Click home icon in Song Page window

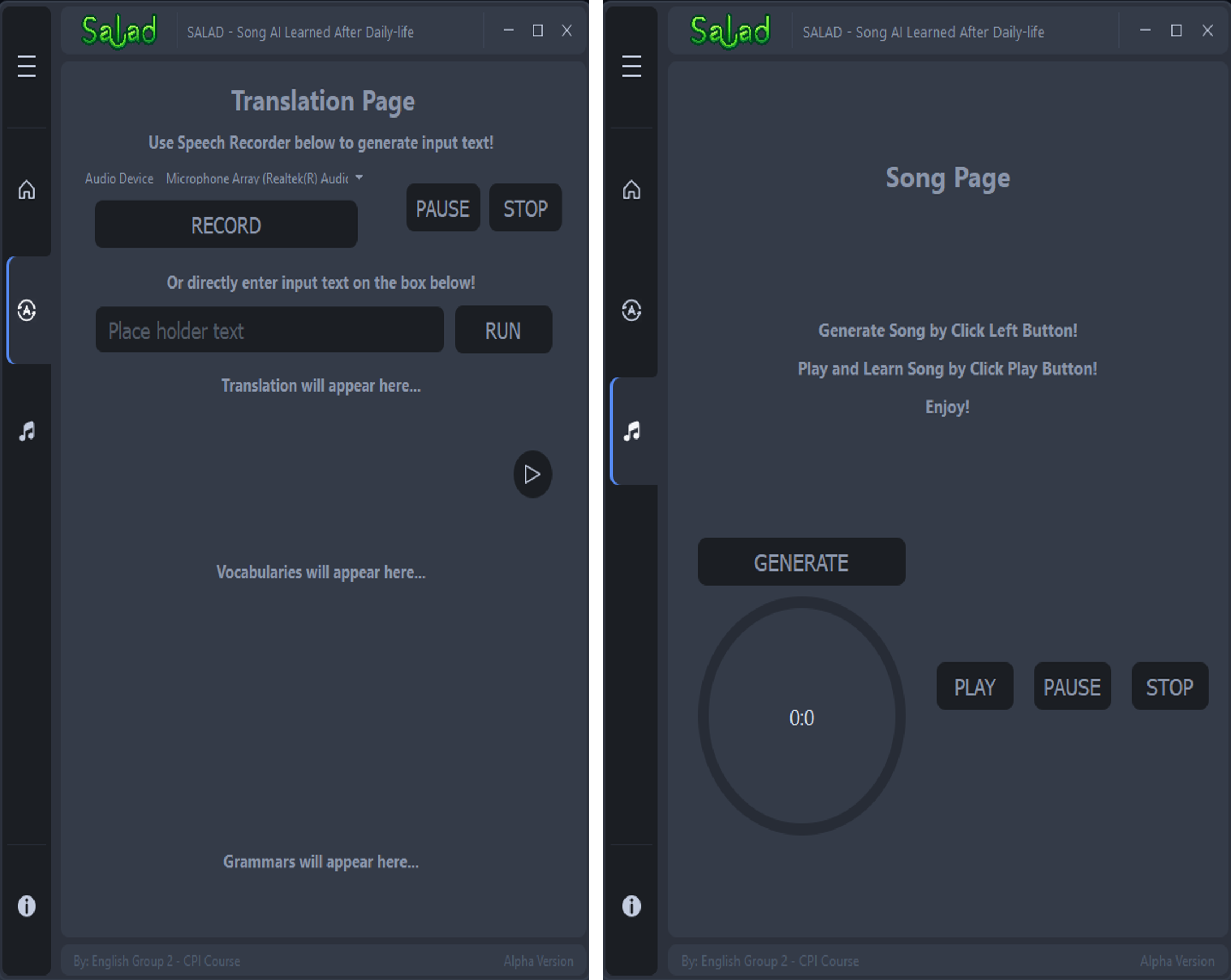[631, 189]
